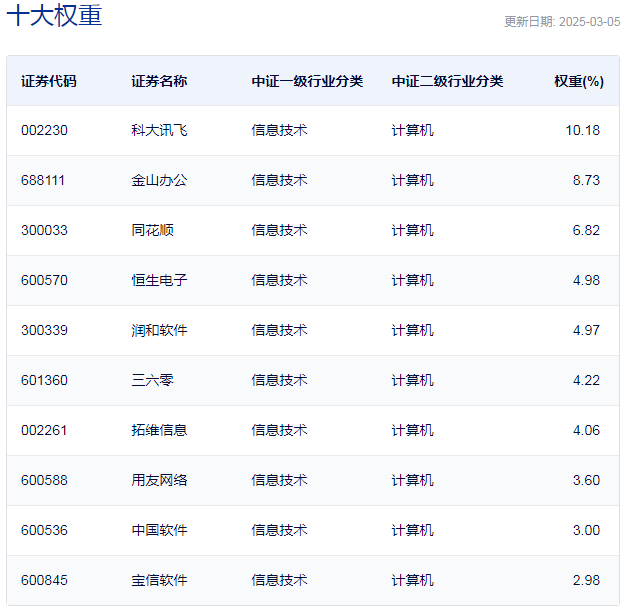
Task: Click the 十大权重 heading
Action: click(54, 15)
